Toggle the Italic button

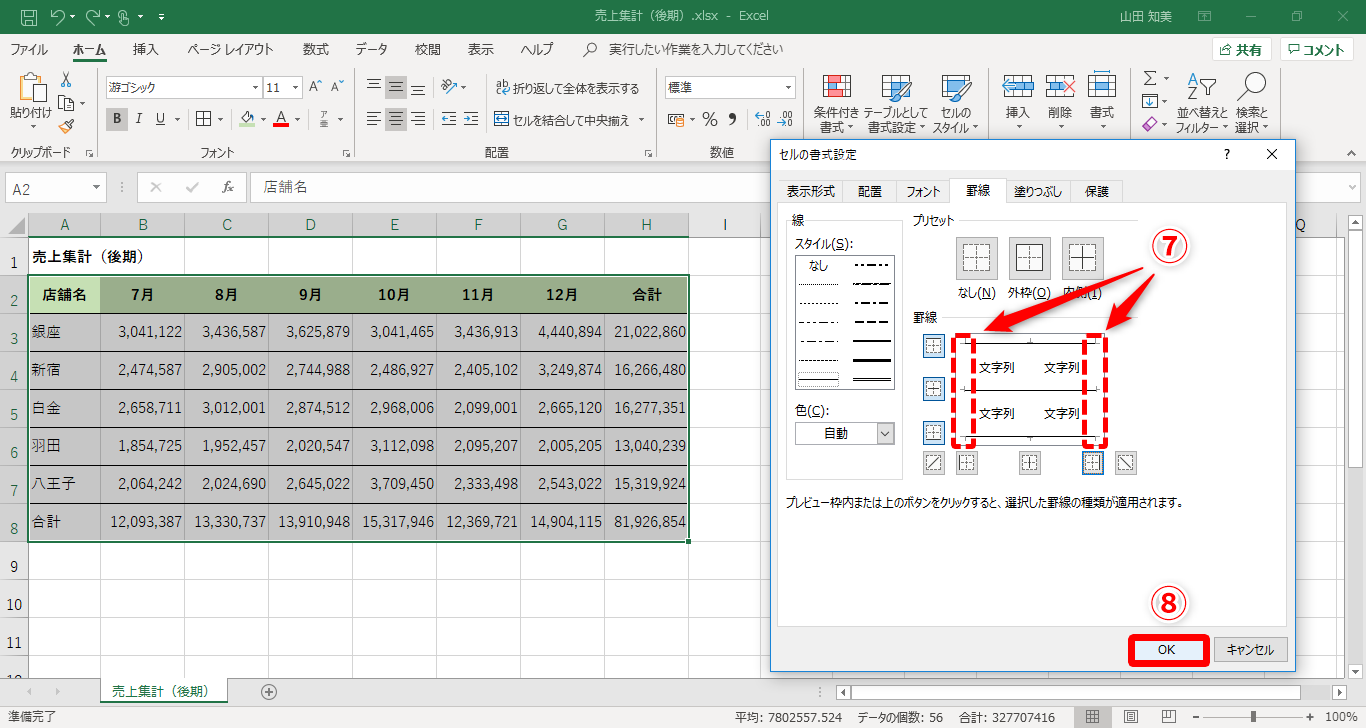tap(138, 120)
